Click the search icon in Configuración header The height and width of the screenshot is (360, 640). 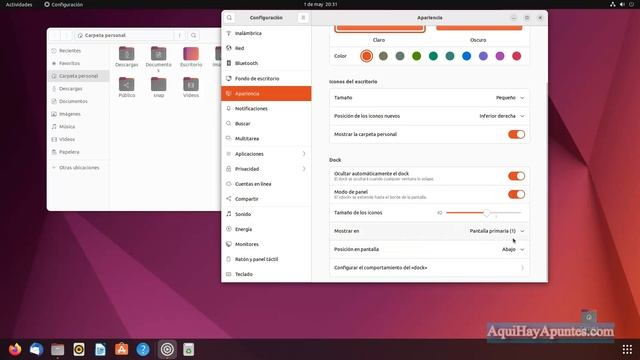(x=229, y=18)
